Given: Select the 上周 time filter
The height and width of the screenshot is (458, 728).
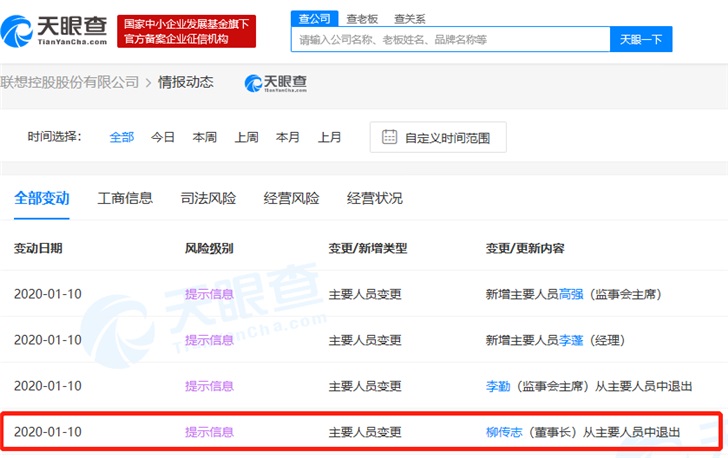Looking at the screenshot, I should tap(247, 137).
